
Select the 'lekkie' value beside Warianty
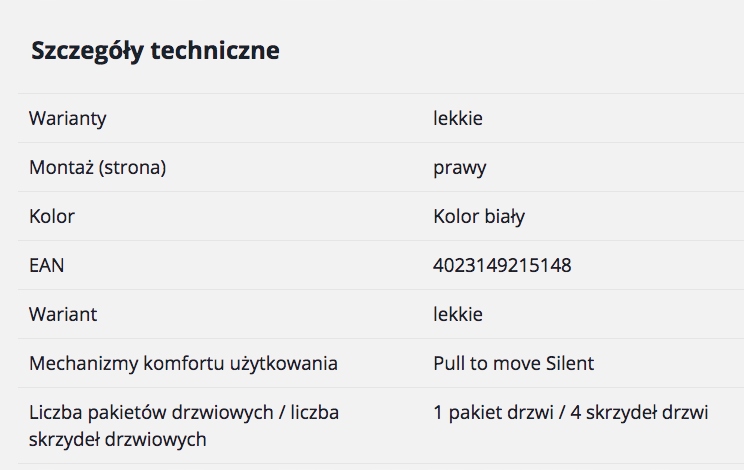(457, 118)
